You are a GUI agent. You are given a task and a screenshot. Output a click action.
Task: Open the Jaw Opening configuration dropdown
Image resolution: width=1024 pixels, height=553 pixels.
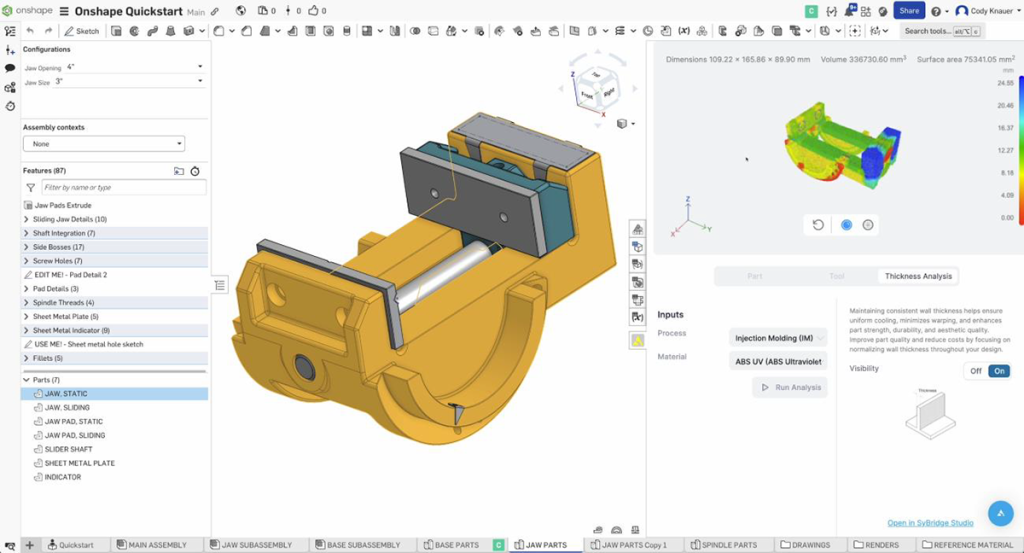point(135,67)
